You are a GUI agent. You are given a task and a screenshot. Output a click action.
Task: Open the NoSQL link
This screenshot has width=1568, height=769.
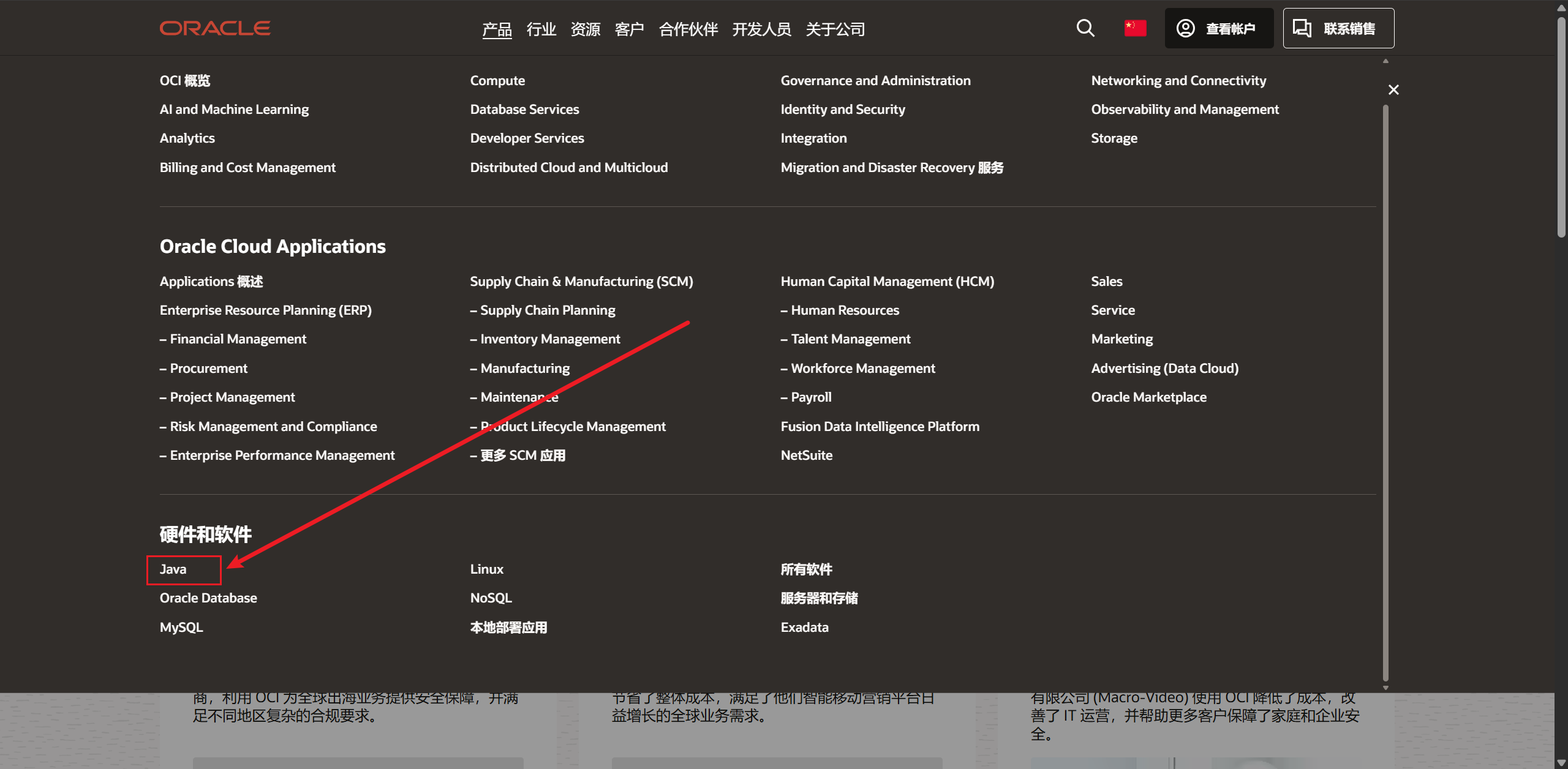click(491, 598)
